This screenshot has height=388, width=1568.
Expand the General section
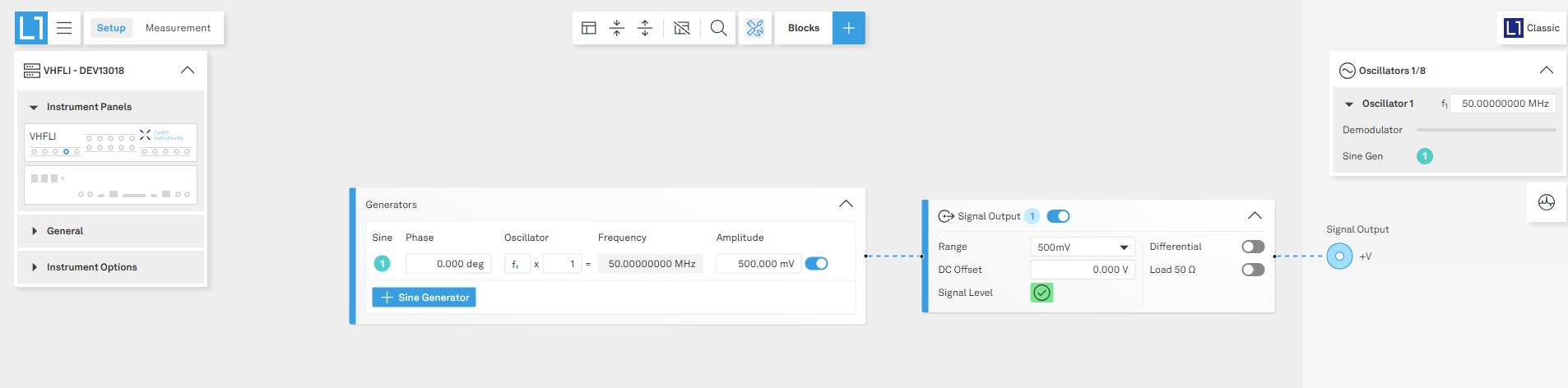[65, 231]
